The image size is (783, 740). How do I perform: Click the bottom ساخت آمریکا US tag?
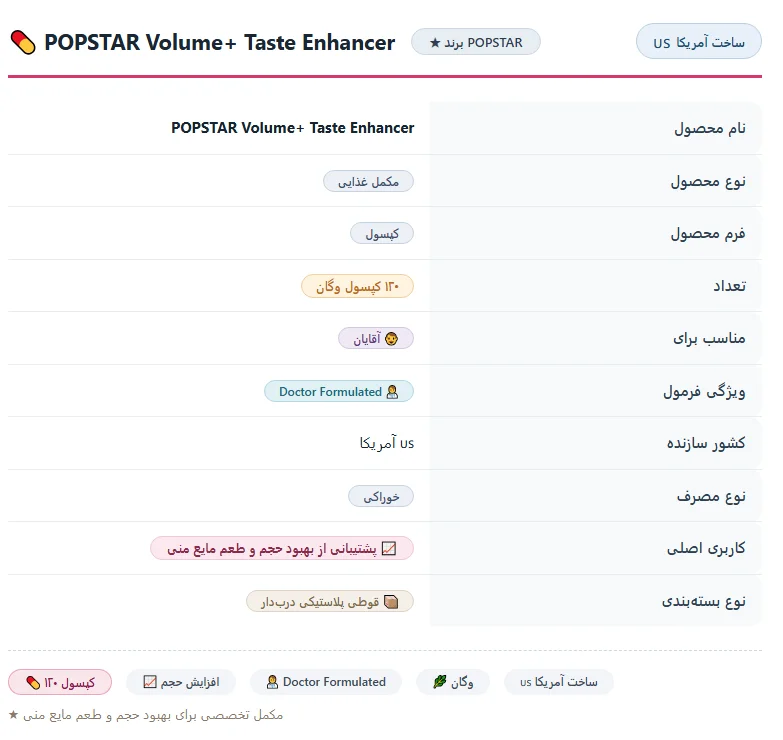pos(559,682)
